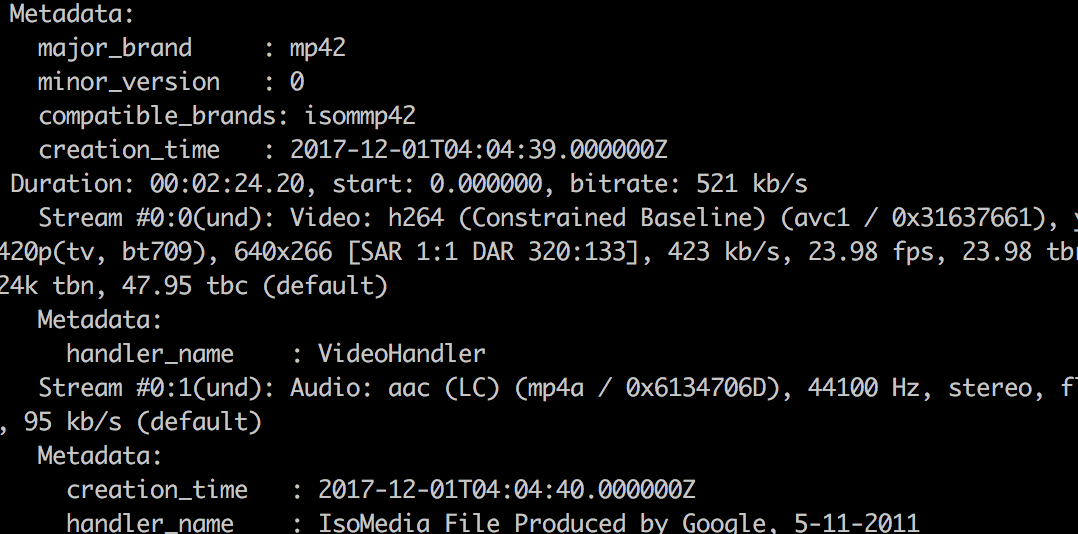Click the h264 codec name
Viewport: 1078px width, 534px height.
416,218
